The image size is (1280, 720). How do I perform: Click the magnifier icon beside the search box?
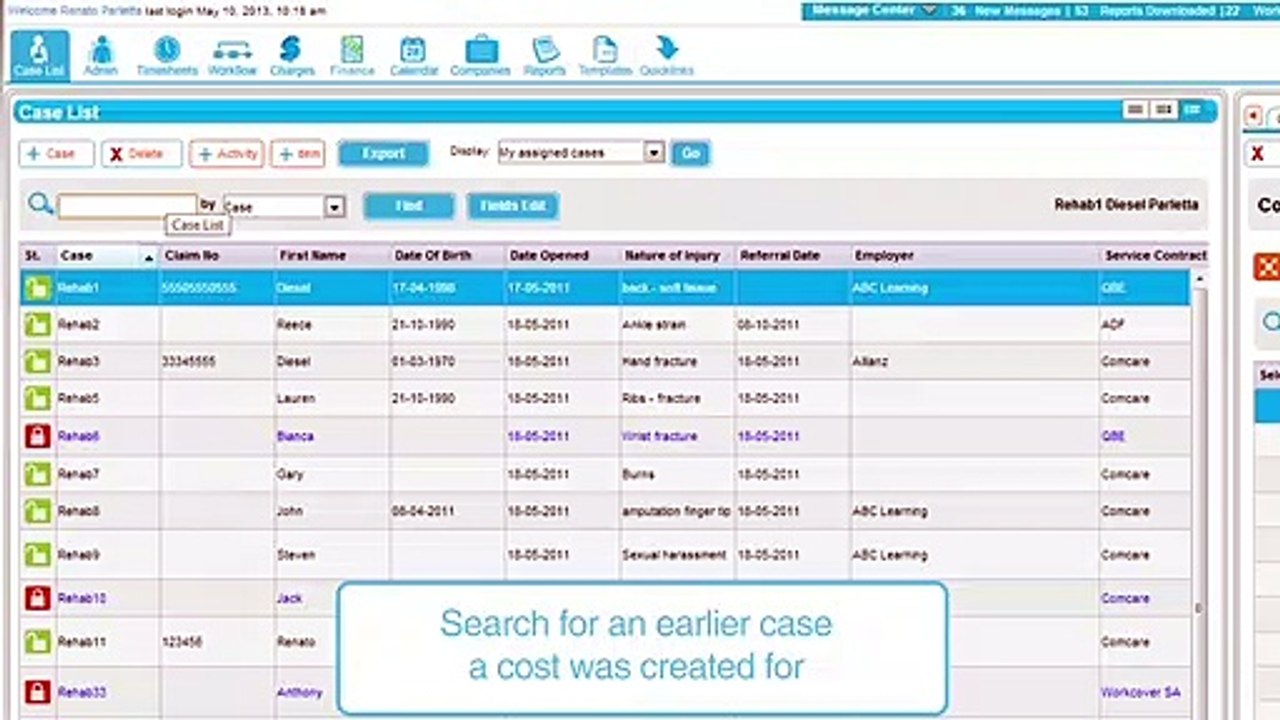tap(40, 205)
